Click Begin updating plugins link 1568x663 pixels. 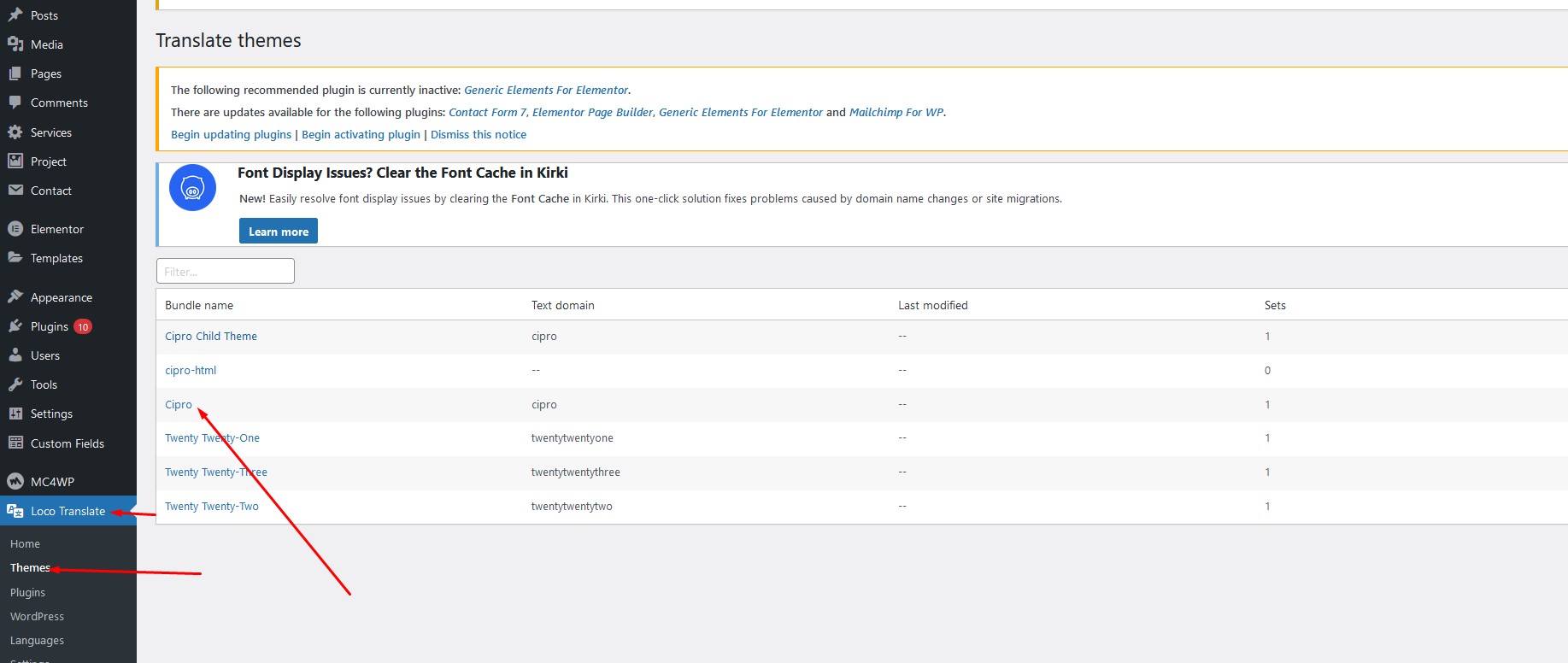tap(231, 134)
